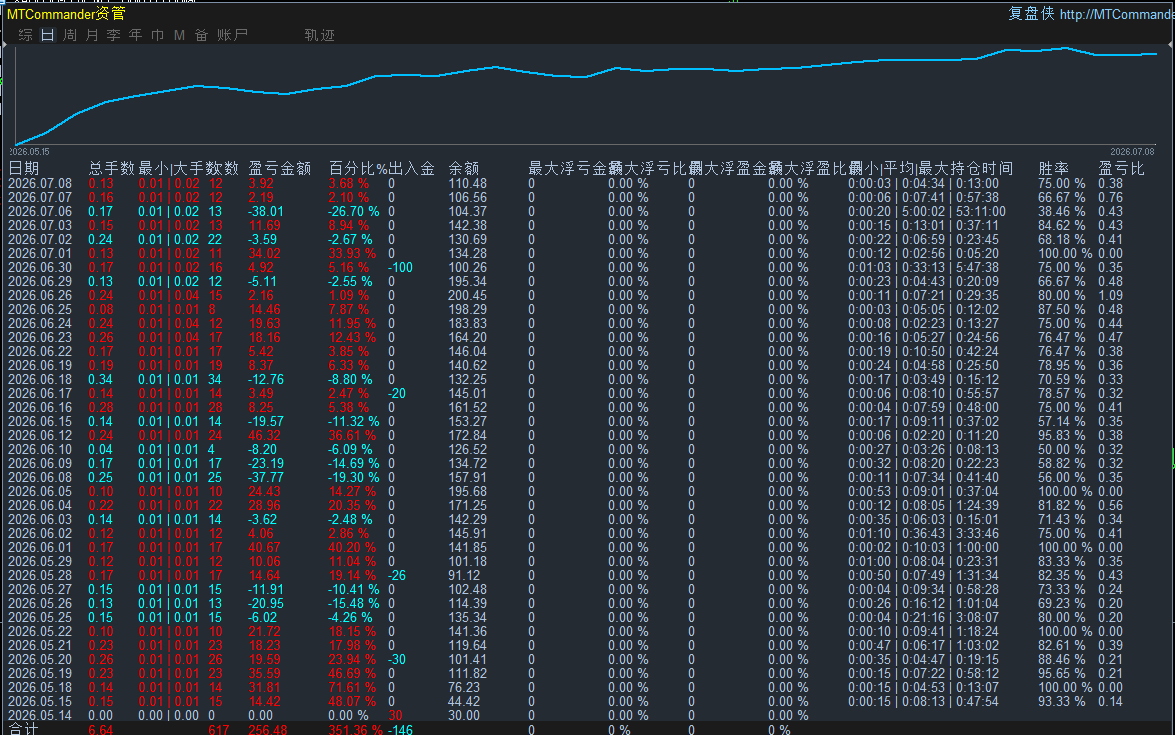Click the 胜率 column header
1175x735 pixels.
pyautogui.click(x=1053, y=169)
